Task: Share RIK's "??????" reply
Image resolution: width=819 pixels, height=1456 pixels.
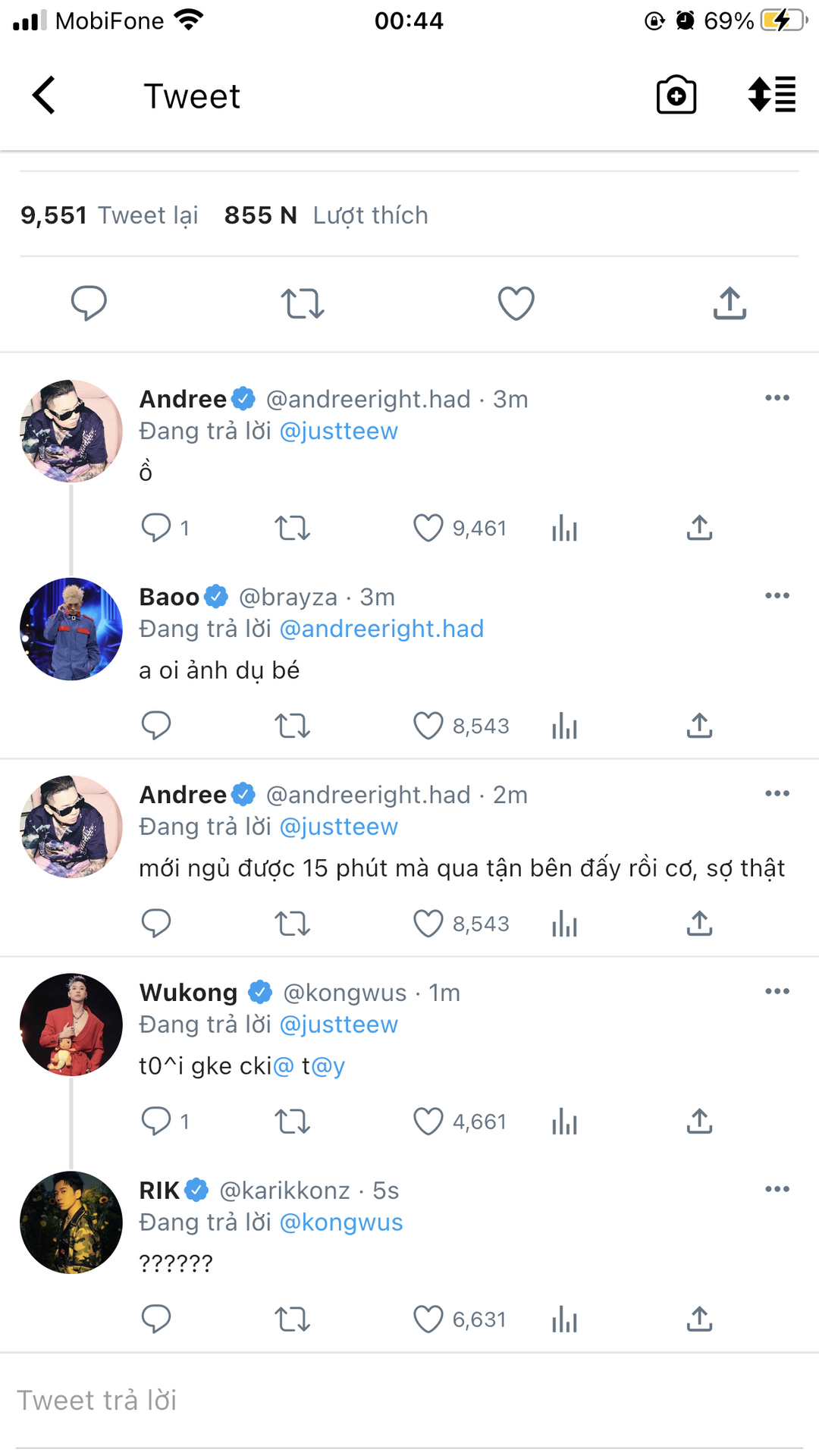Action: pos(699,1319)
